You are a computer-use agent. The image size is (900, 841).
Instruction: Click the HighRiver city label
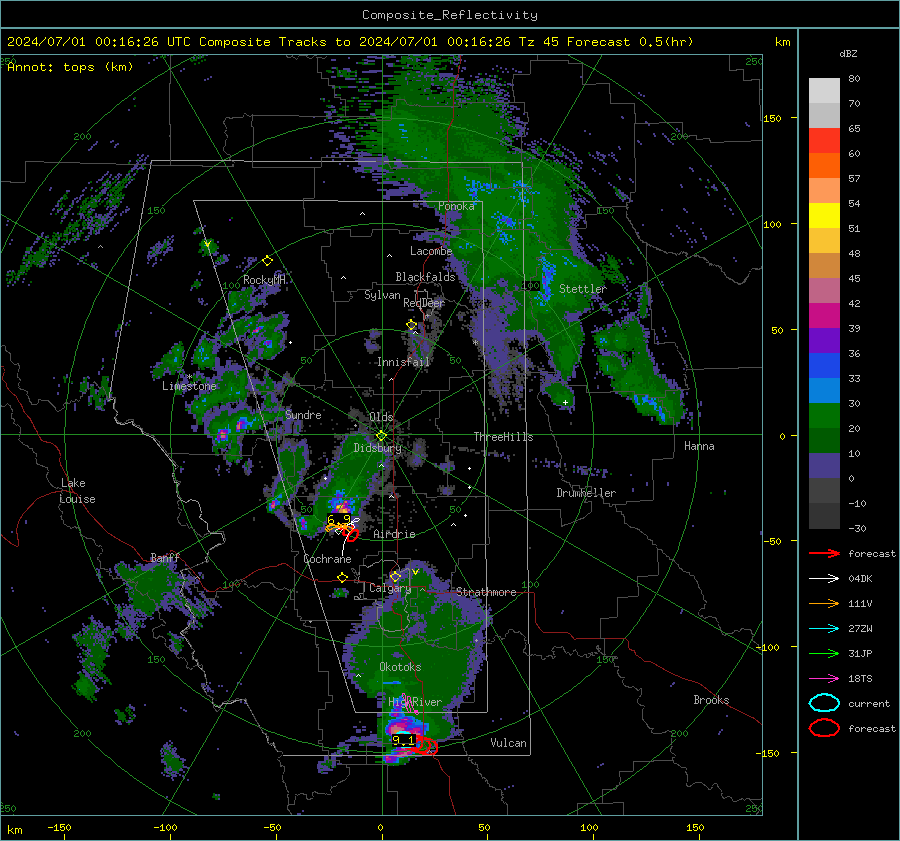[415, 702]
